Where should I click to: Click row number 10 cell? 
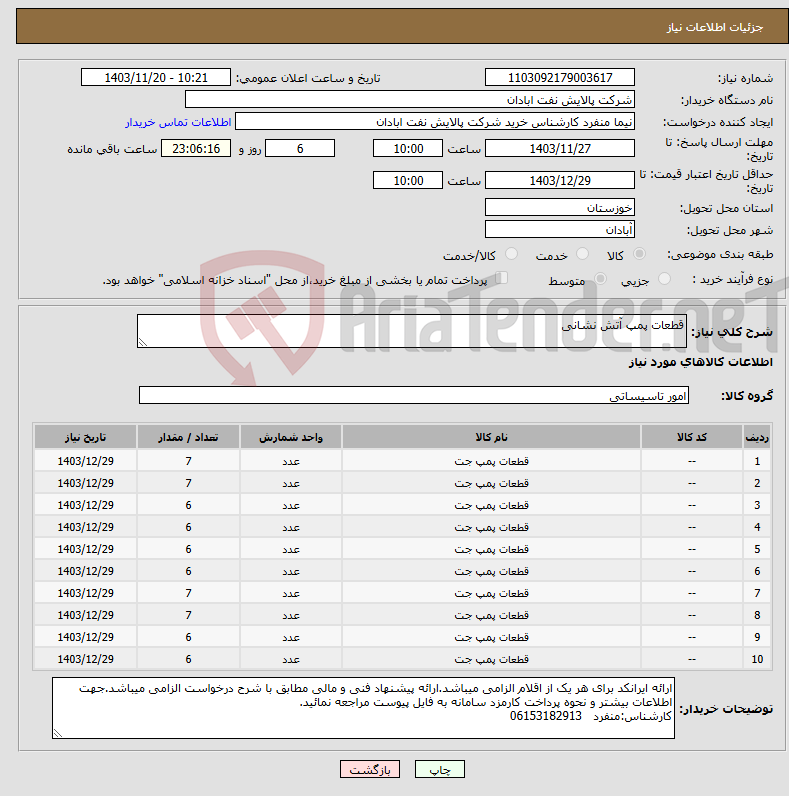pos(757,659)
